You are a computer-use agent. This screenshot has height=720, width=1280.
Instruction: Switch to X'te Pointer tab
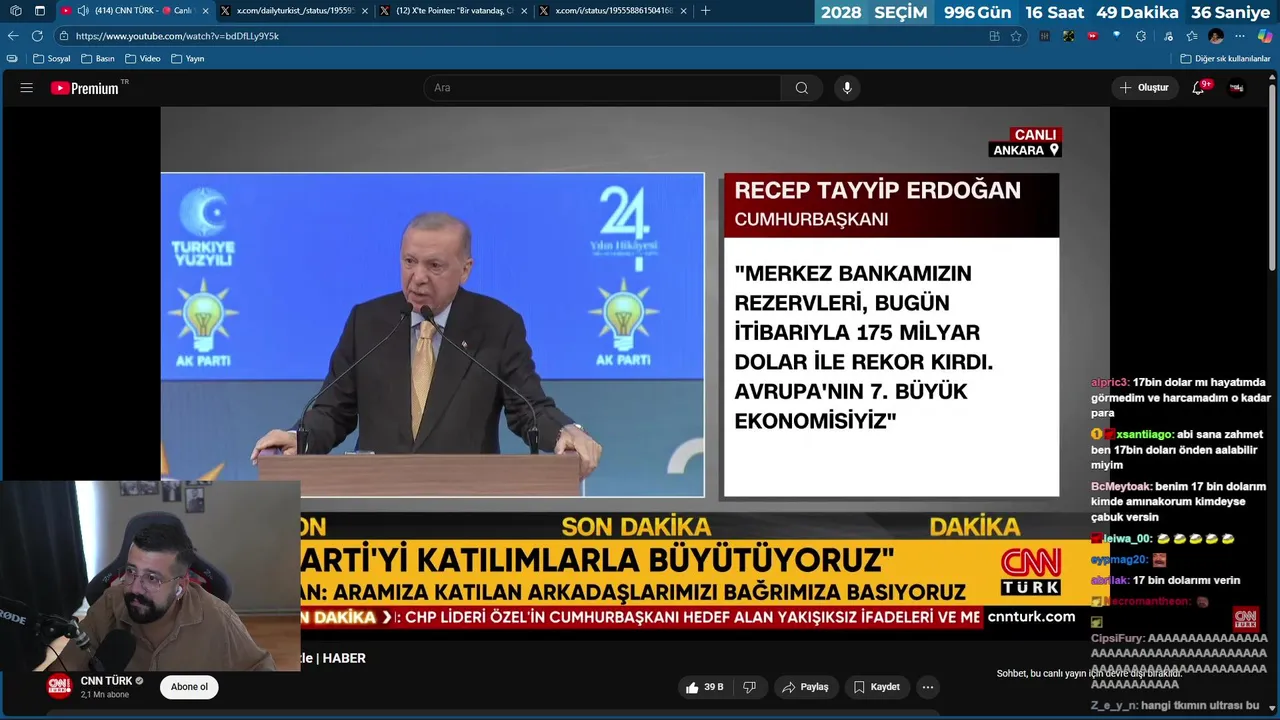point(453,11)
